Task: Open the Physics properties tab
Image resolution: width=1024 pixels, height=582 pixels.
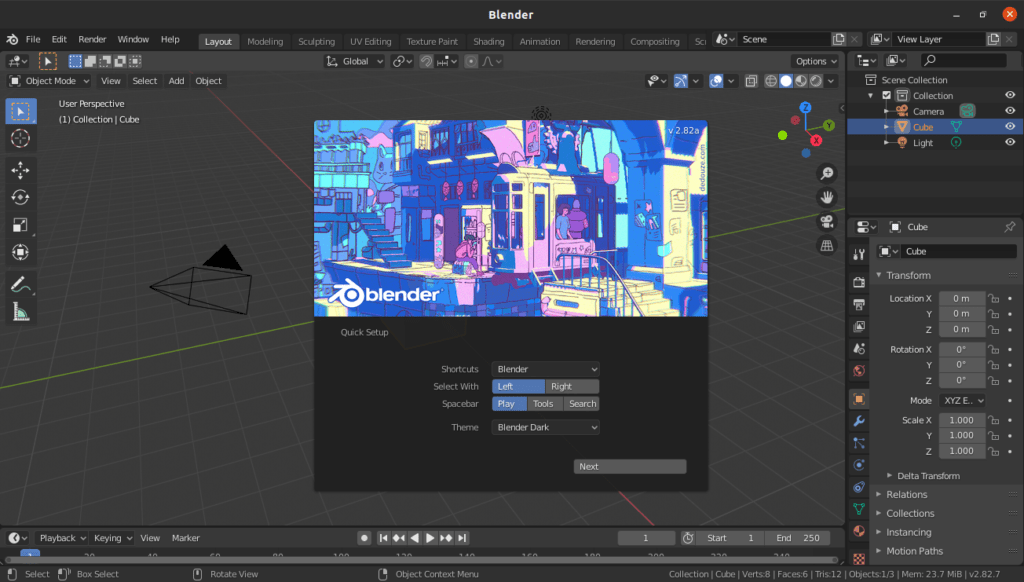Action: (x=859, y=465)
